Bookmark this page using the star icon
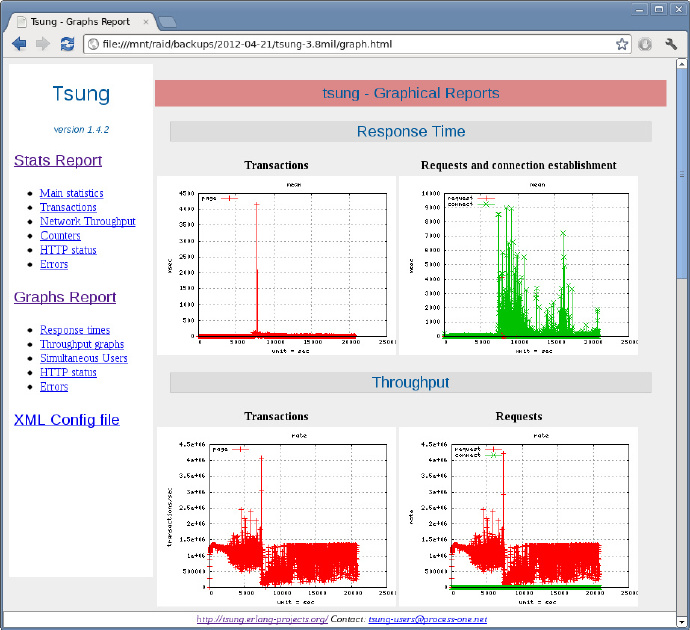690x630 pixels. [621, 44]
